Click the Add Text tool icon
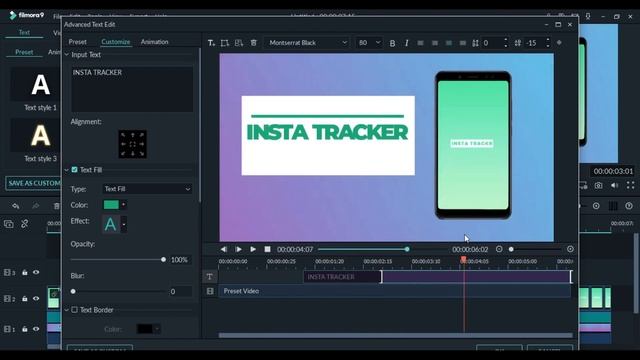Screen dimensions: 640x360 [211, 43]
